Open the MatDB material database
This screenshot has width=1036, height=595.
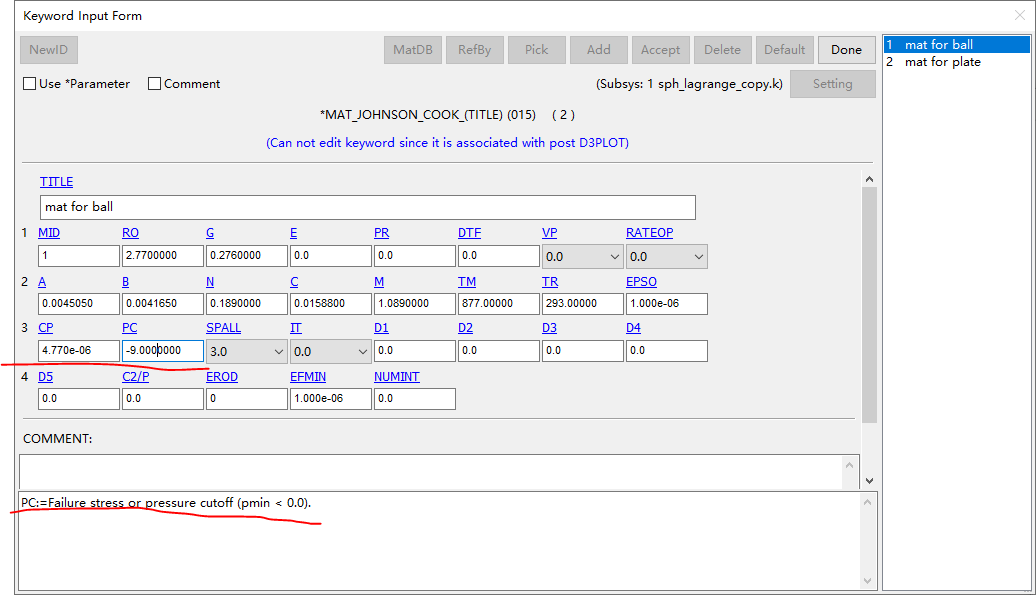click(x=412, y=49)
